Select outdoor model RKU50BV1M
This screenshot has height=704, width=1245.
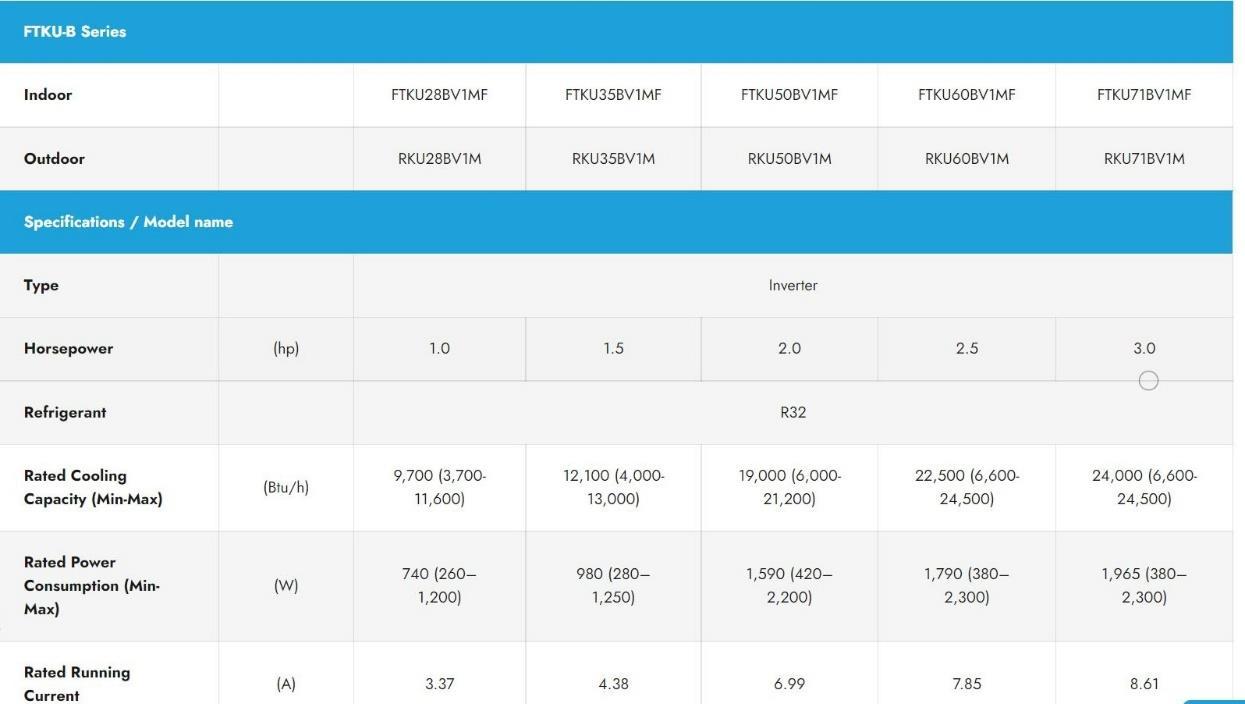789,159
